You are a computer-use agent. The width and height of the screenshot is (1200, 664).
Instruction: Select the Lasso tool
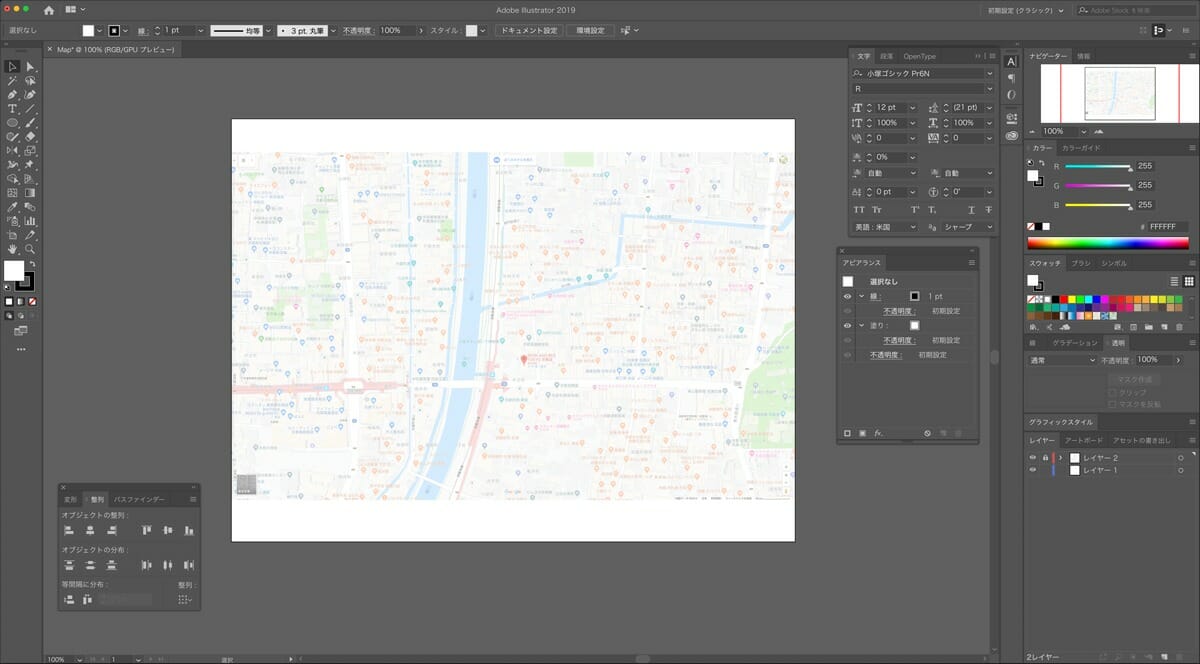point(30,80)
